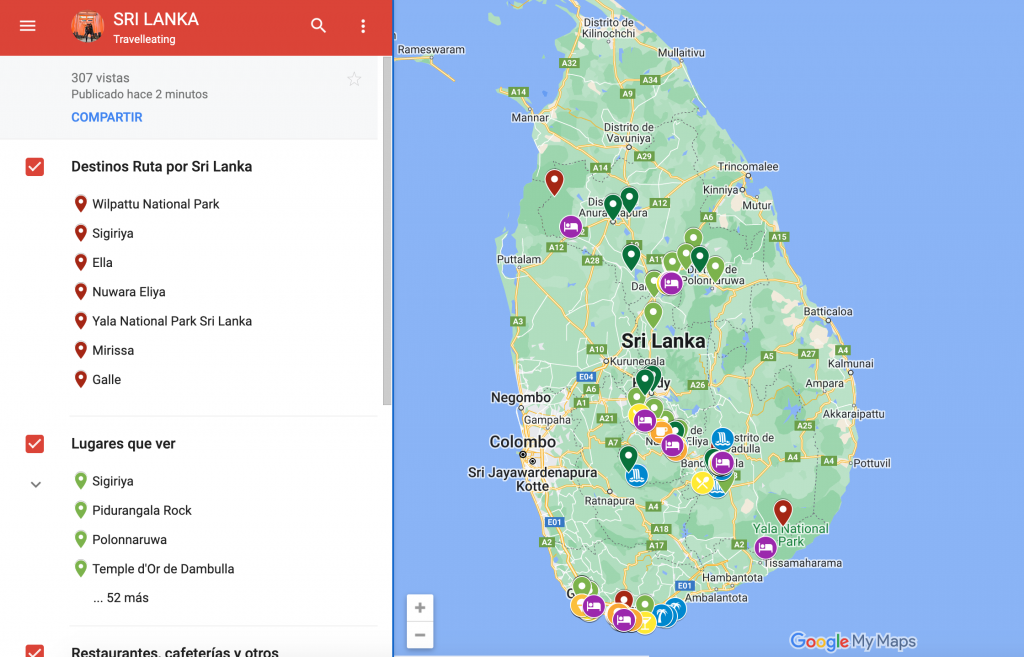Select Nuwara Eliya in the destinations list
The width and height of the screenshot is (1024, 657).
pyautogui.click(x=128, y=292)
